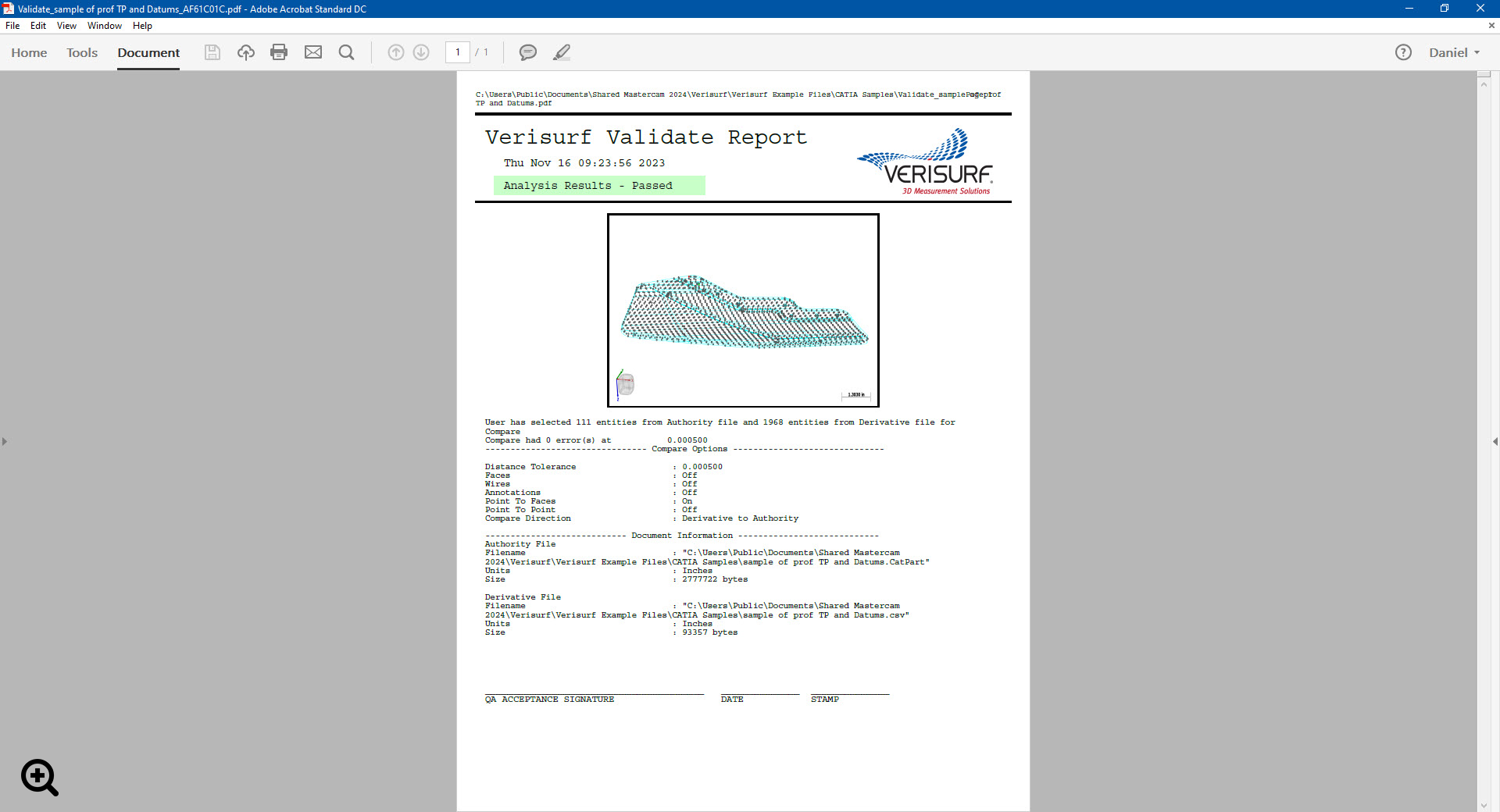Click the scrollbar up arrow
The image size is (1500, 812).
tap(1484, 83)
